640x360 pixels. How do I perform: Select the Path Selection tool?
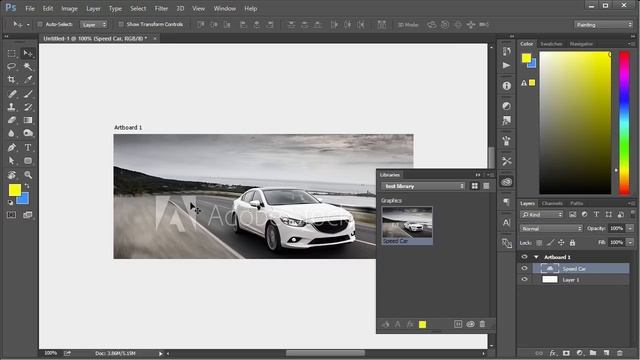click(x=11, y=161)
